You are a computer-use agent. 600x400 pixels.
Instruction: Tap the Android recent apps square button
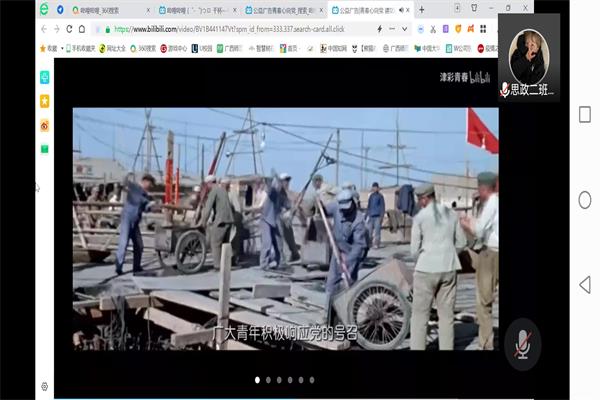click(x=585, y=114)
